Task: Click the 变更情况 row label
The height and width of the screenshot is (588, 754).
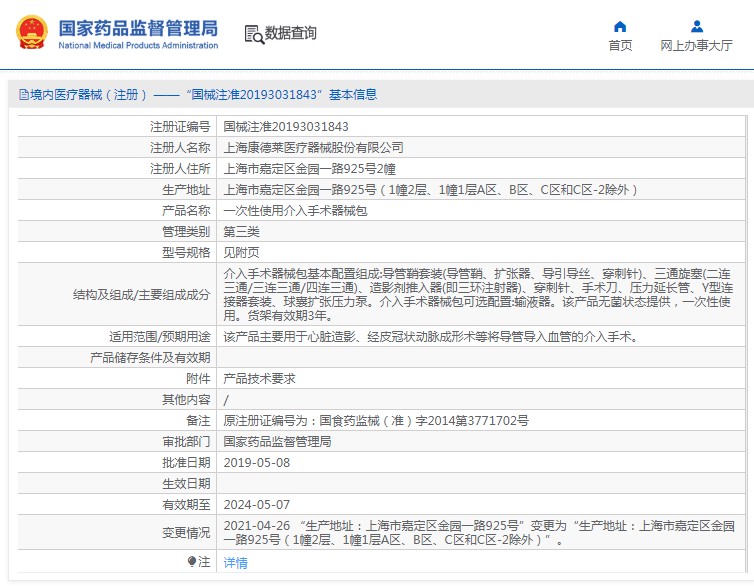Action: coord(186,533)
